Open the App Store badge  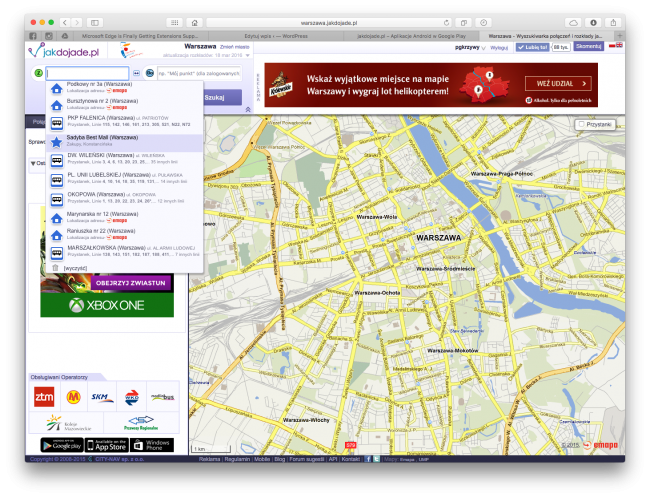[x=107, y=445]
